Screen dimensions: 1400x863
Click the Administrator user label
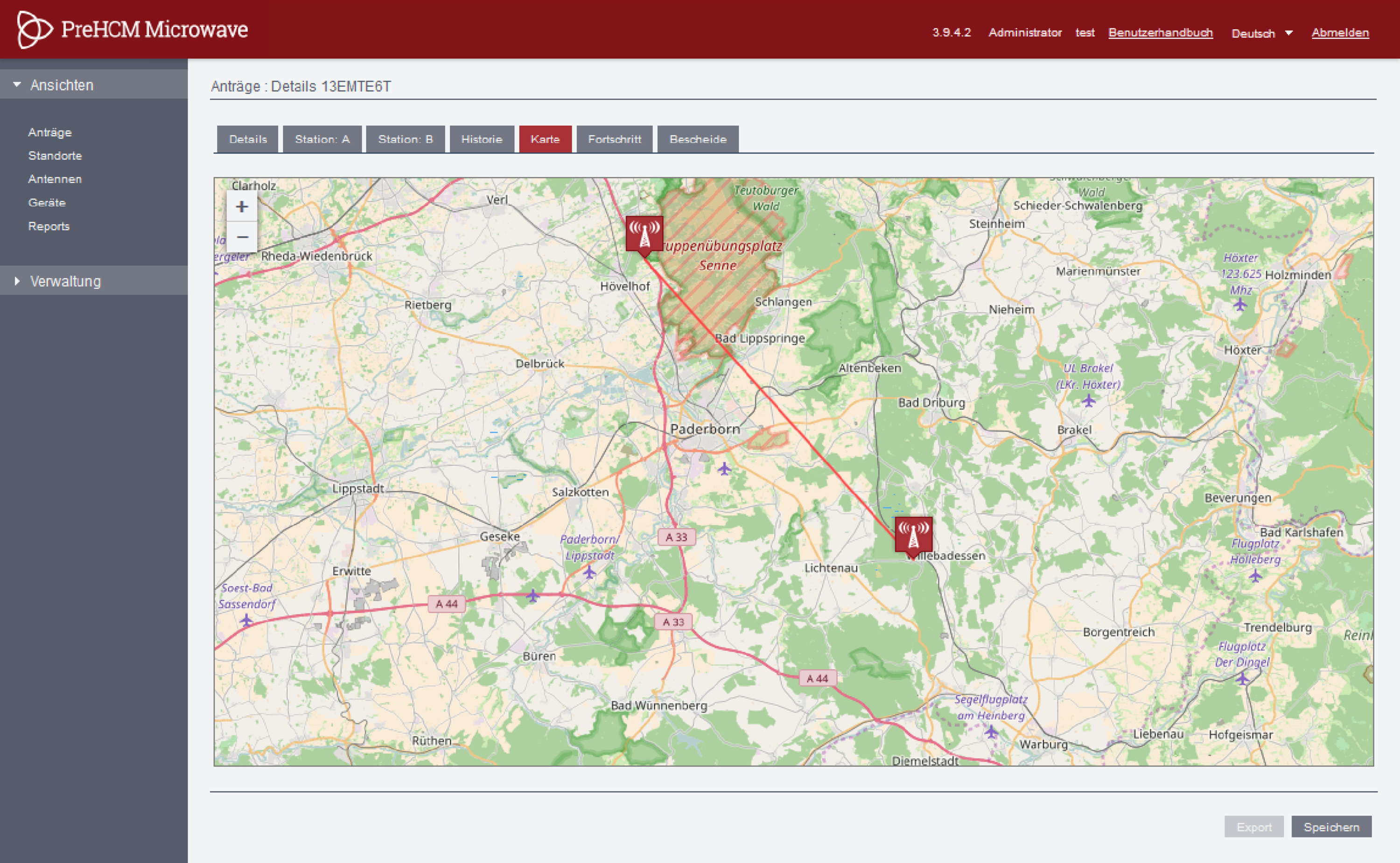coord(1025,33)
